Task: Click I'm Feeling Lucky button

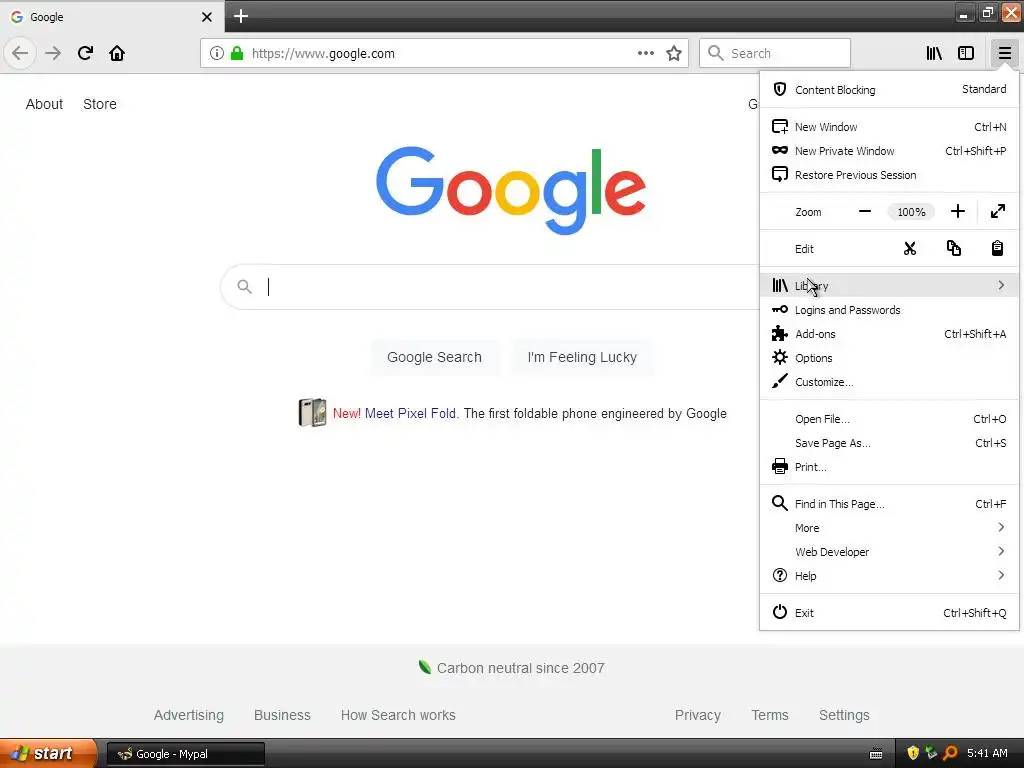Action: coord(582,357)
